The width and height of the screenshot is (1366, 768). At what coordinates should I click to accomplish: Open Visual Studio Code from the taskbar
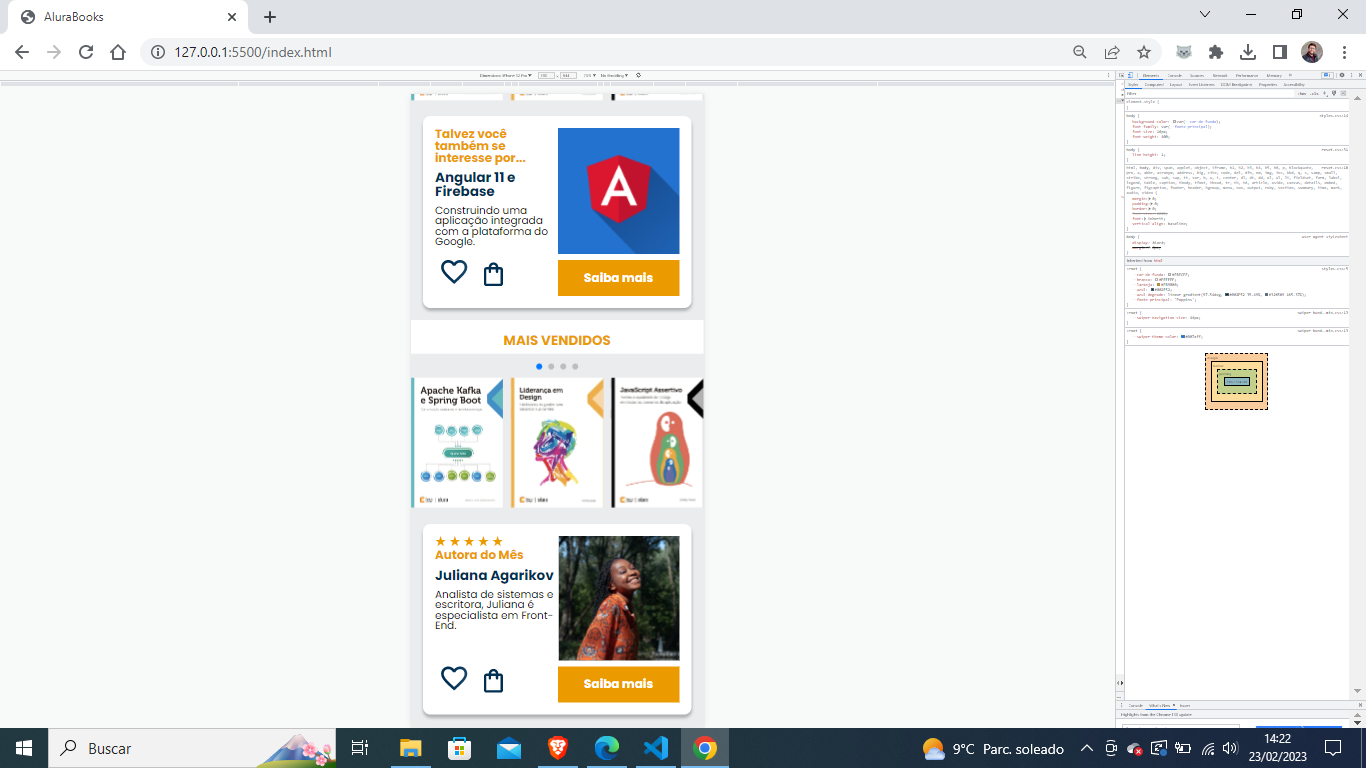[656, 748]
